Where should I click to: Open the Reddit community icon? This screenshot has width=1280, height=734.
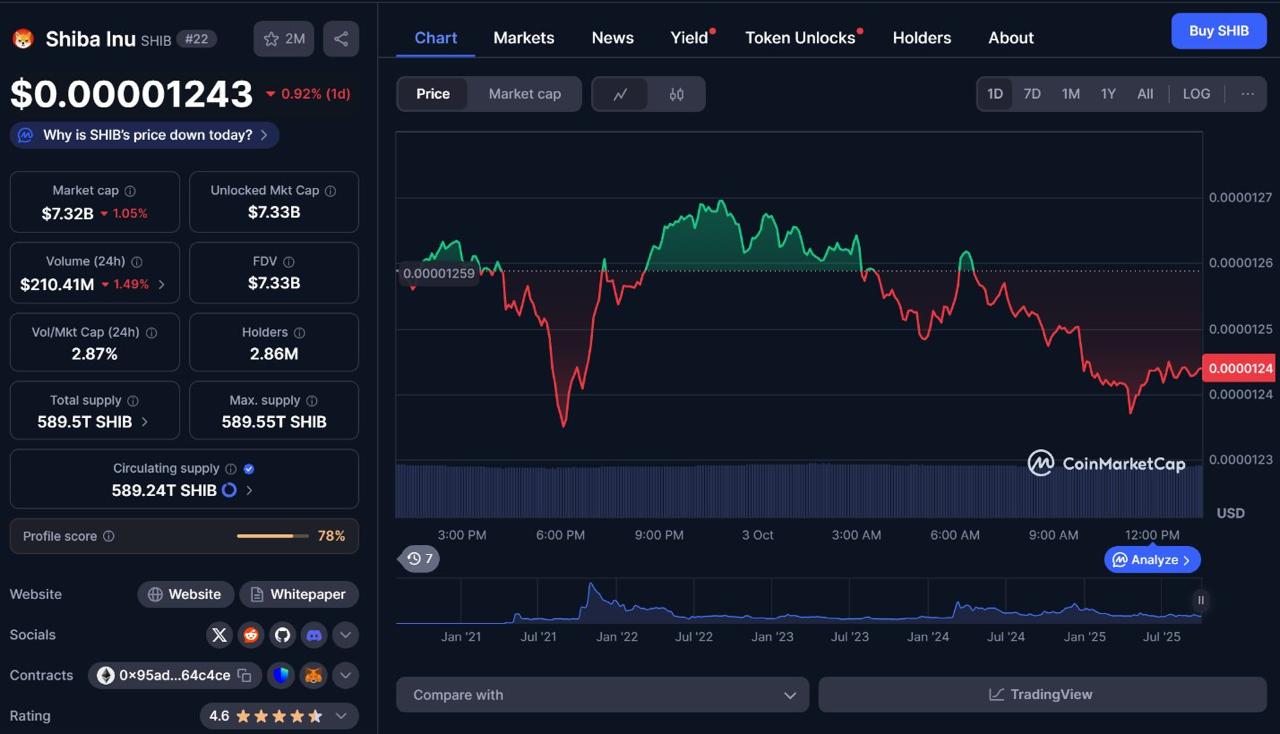click(x=250, y=635)
